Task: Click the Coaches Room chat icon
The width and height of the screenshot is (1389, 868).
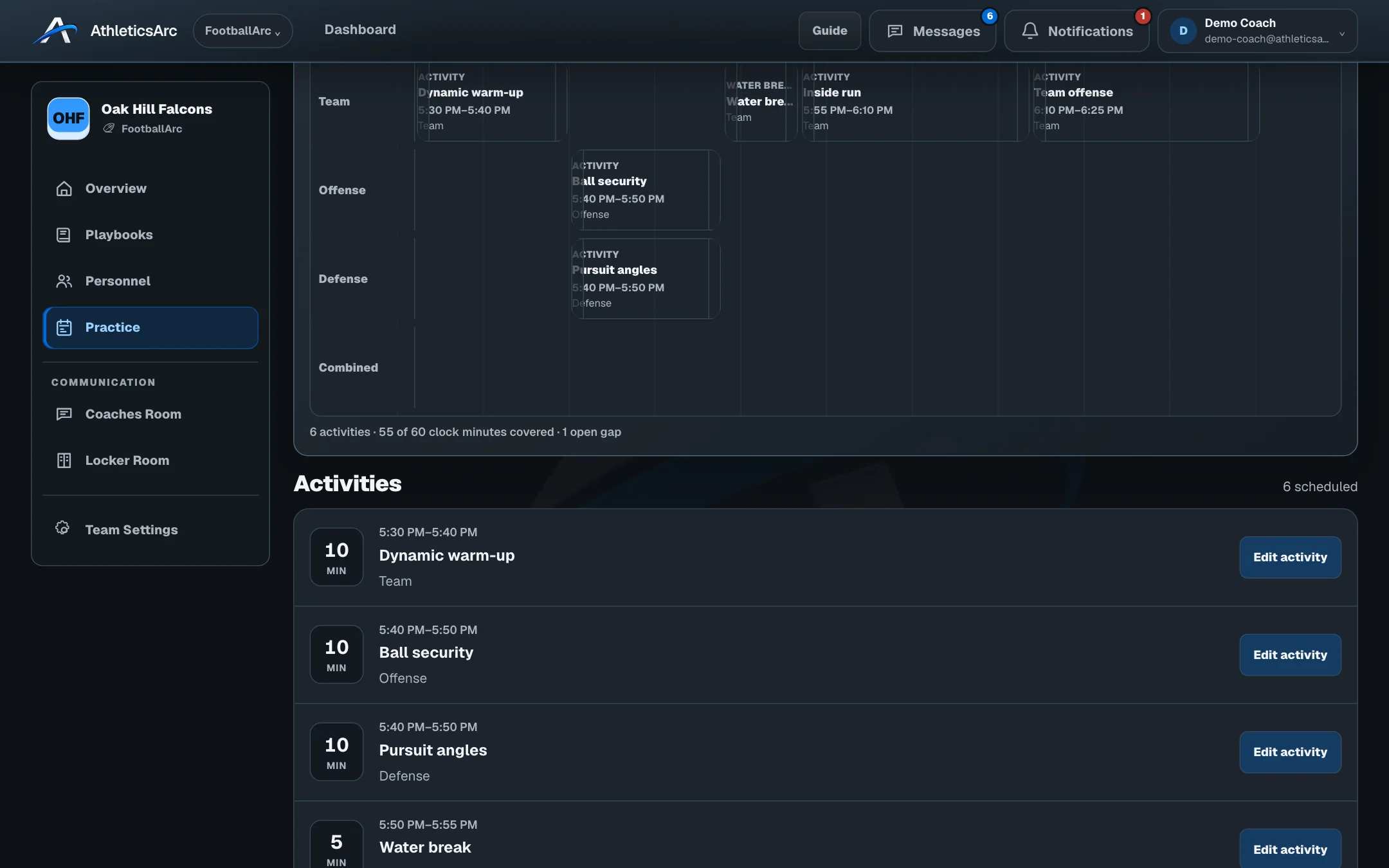Action: (x=64, y=414)
